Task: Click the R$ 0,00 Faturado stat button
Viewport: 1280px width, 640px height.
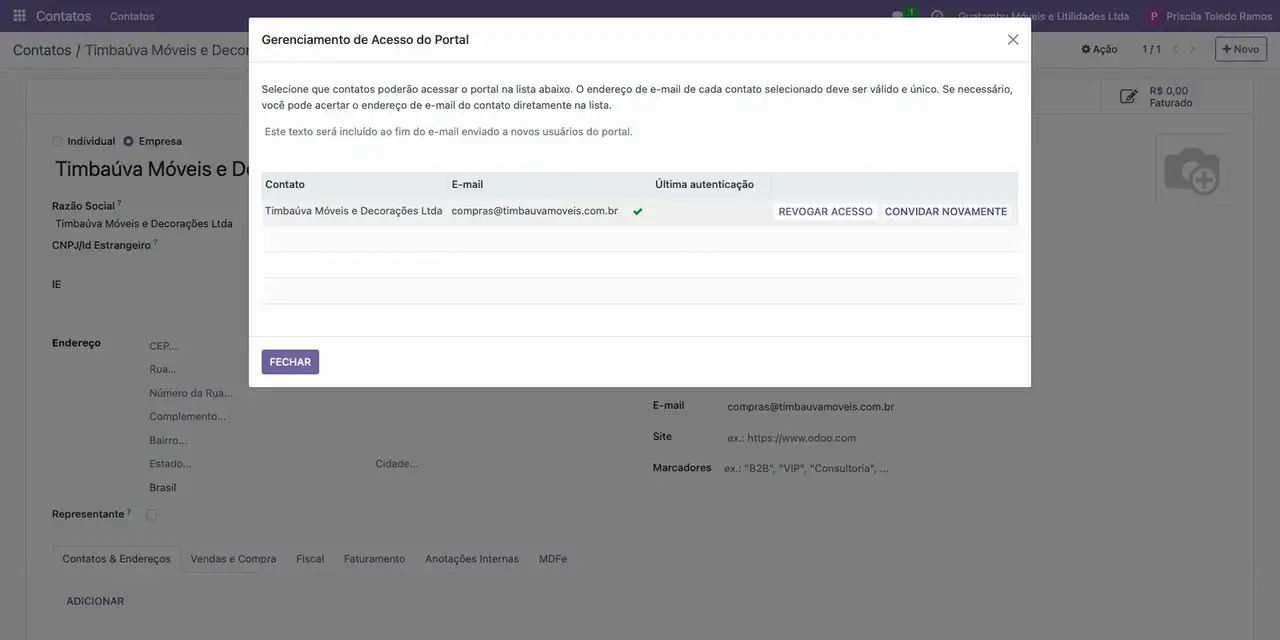Action: coord(1177,96)
